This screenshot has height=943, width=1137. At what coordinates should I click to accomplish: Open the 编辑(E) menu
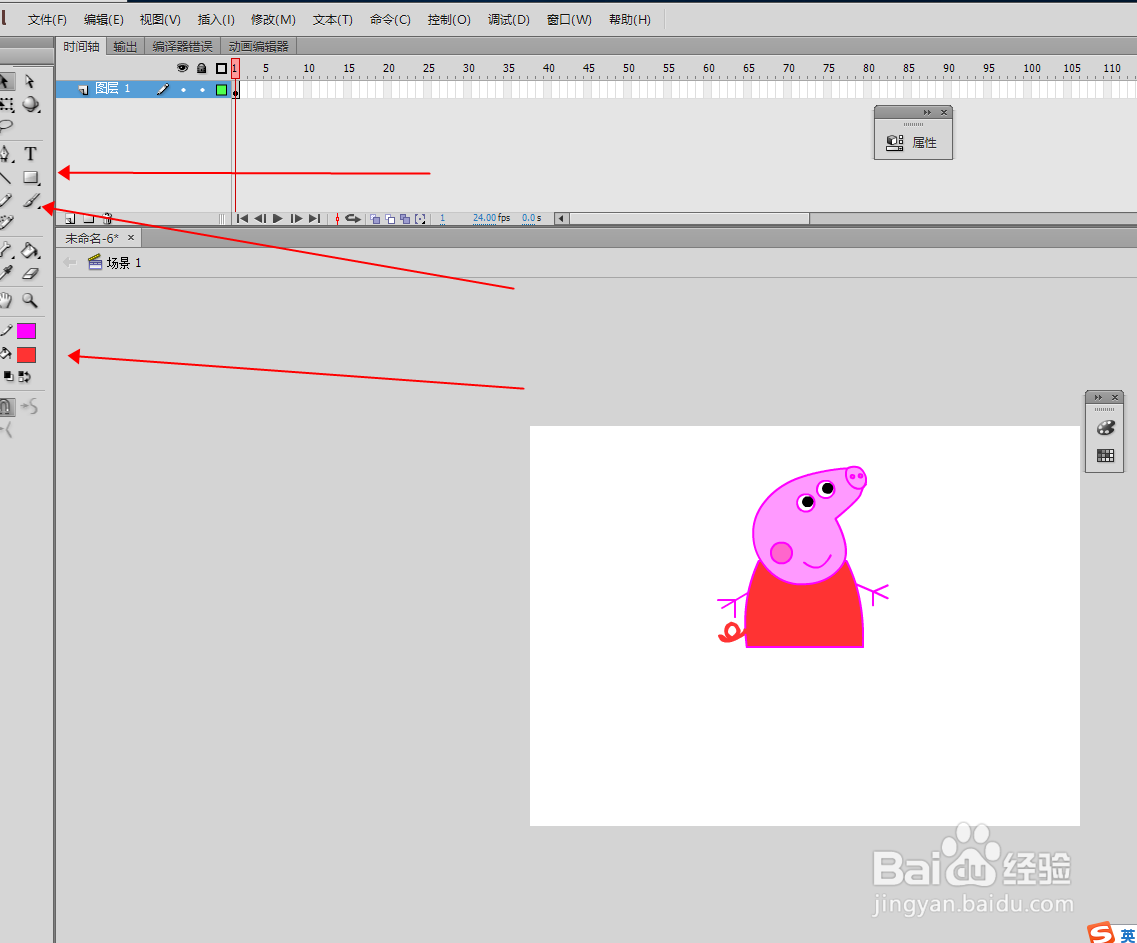[x=104, y=20]
